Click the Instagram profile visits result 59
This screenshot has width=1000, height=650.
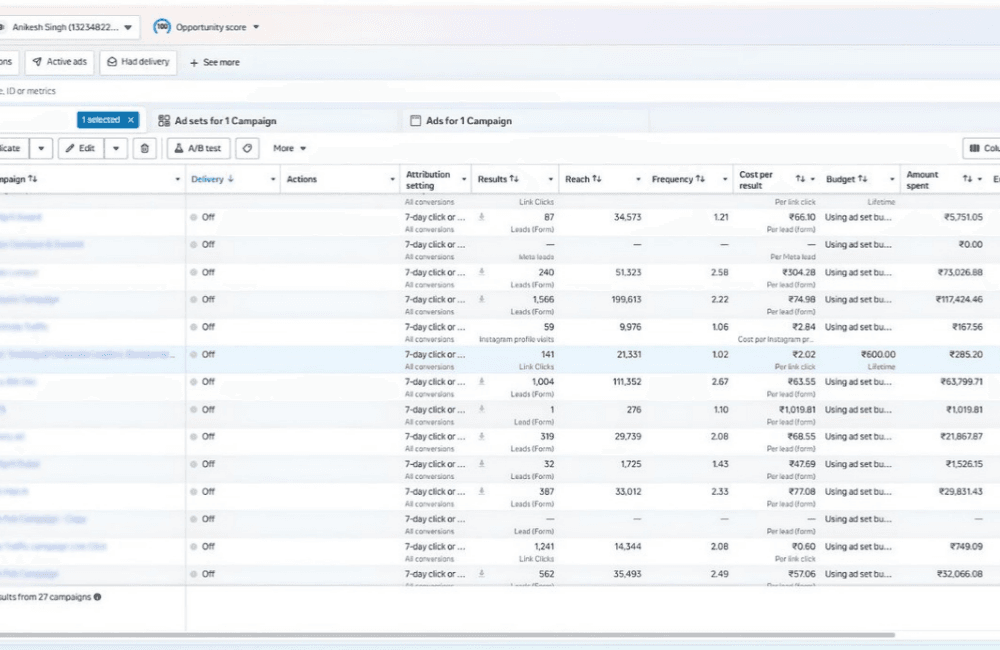[x=548, y=327]
